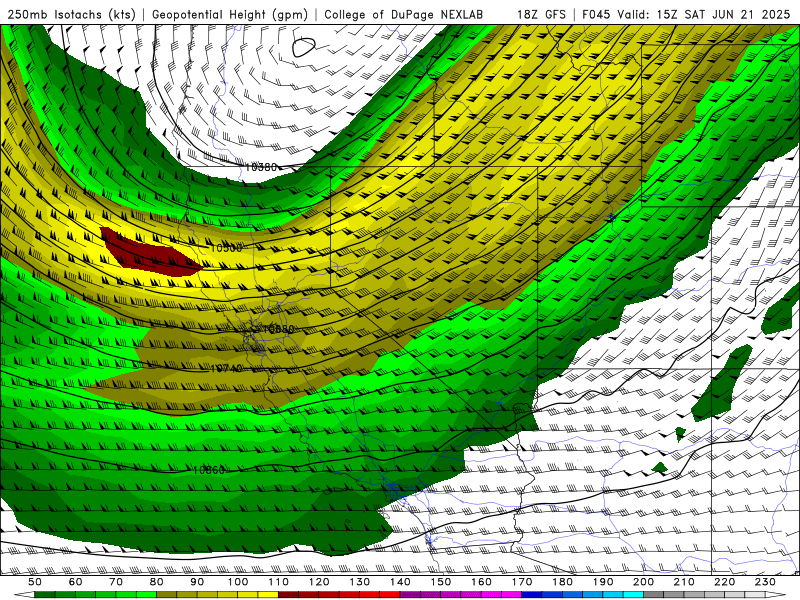Screen dimensions: 800x600
Task: Click the 160 tick label on the color scale
Action: [x=481, y=582]
